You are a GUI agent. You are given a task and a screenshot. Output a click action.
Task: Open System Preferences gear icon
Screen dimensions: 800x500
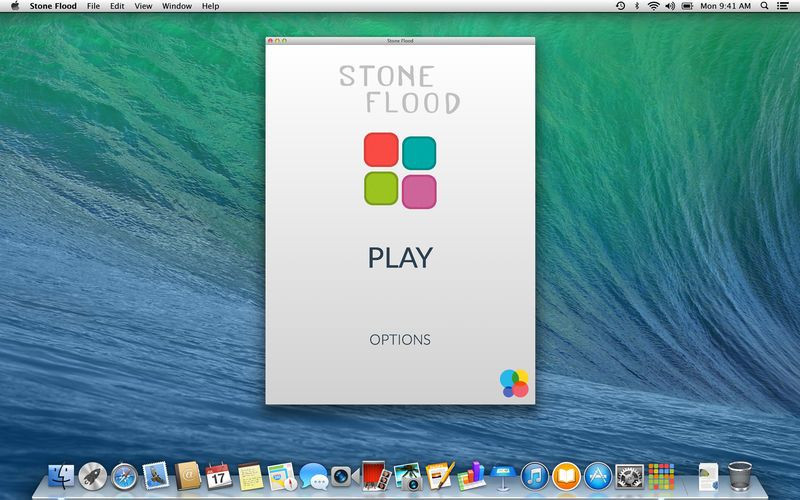pos(630,477)
